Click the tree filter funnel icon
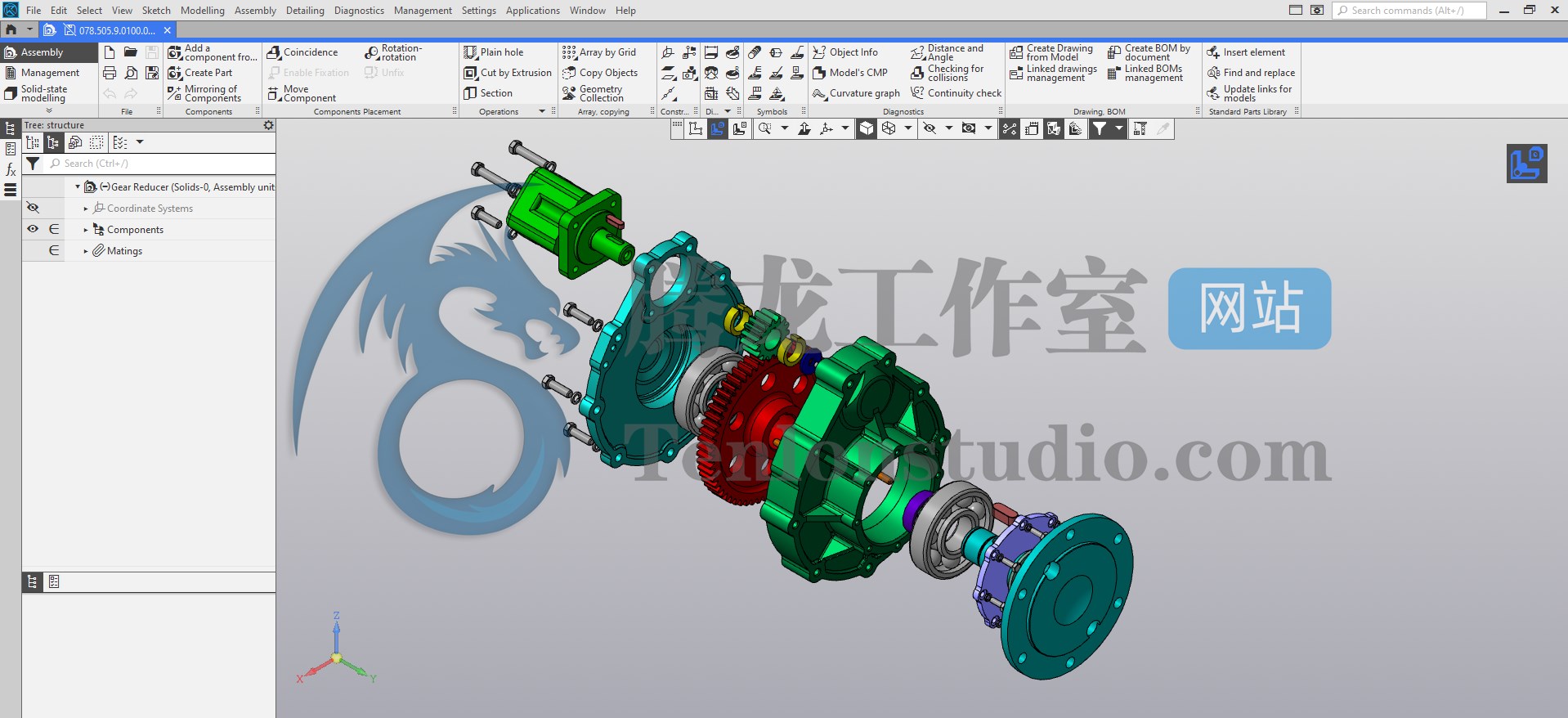Screen dimensions: 1568x718 tap(33, 164)
